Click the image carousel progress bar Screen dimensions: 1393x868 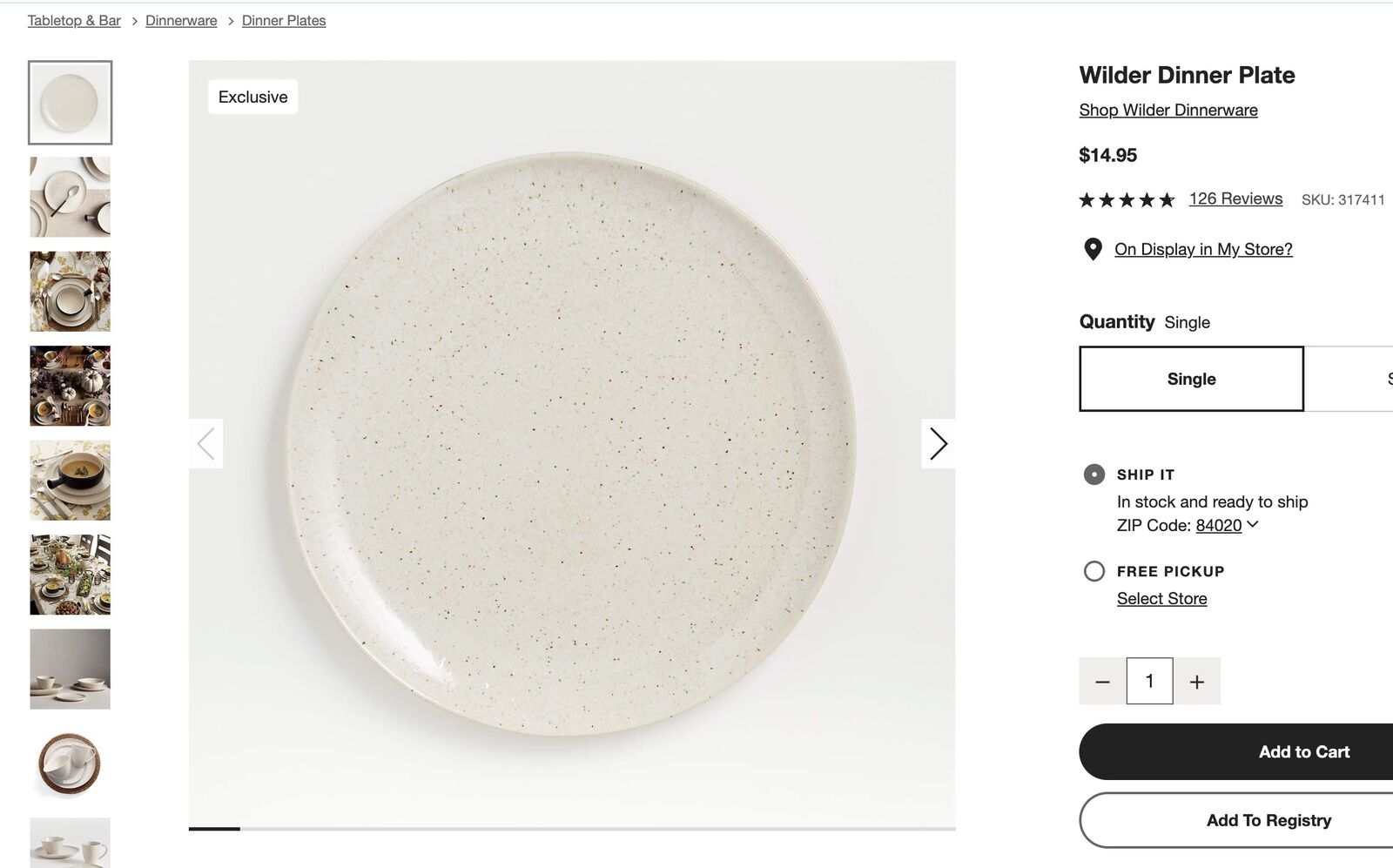572,829
